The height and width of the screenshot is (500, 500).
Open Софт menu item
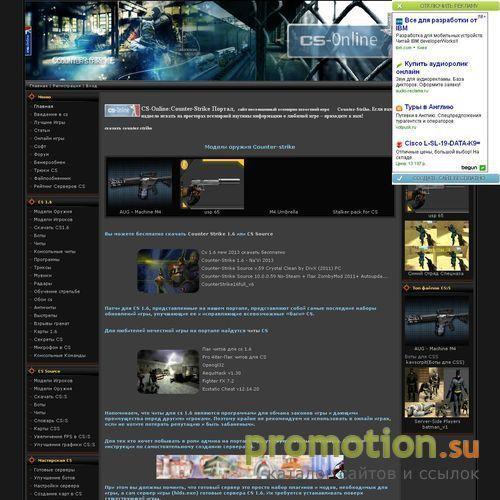coord(40,146)
